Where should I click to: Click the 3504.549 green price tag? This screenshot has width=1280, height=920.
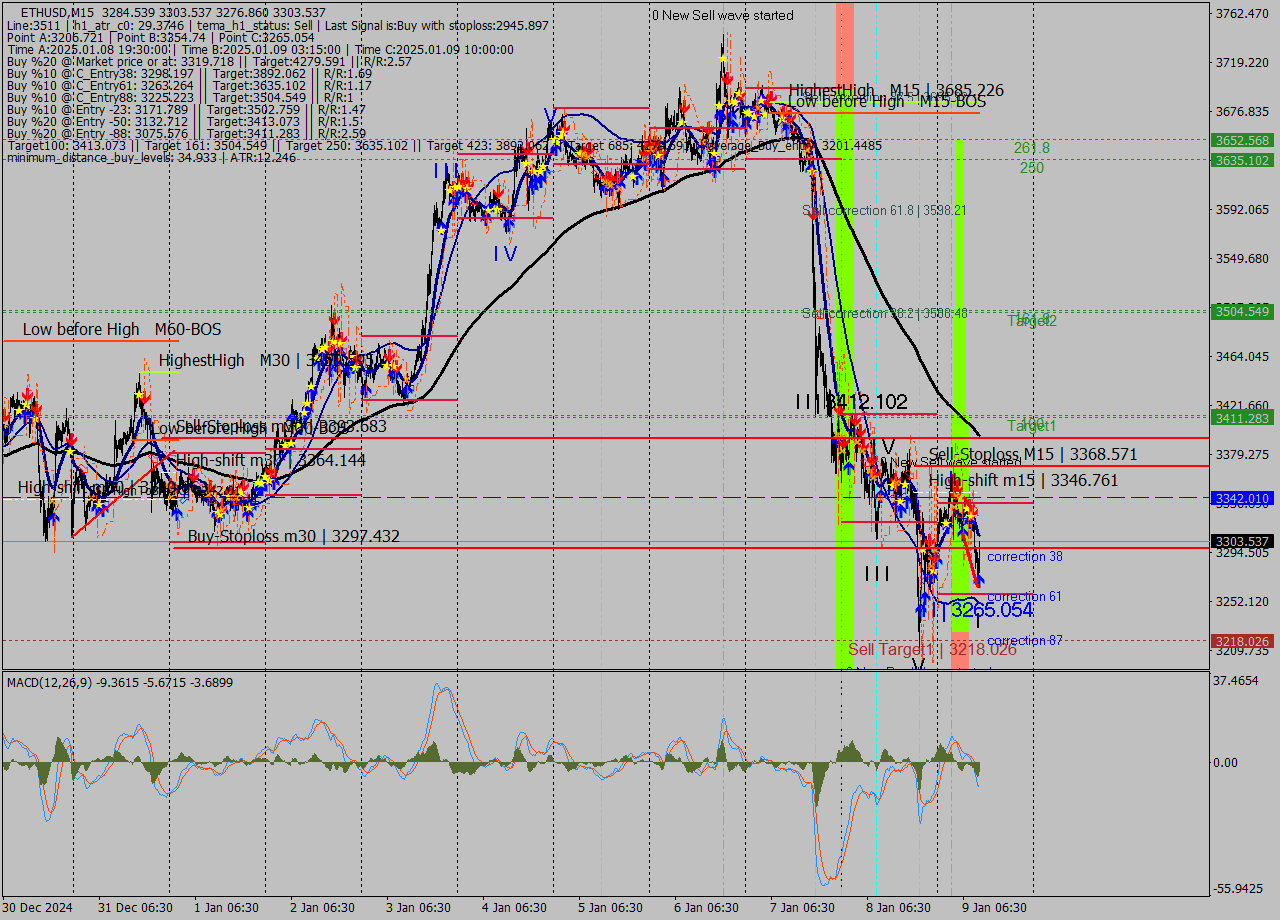click(x=1242, y=312)
